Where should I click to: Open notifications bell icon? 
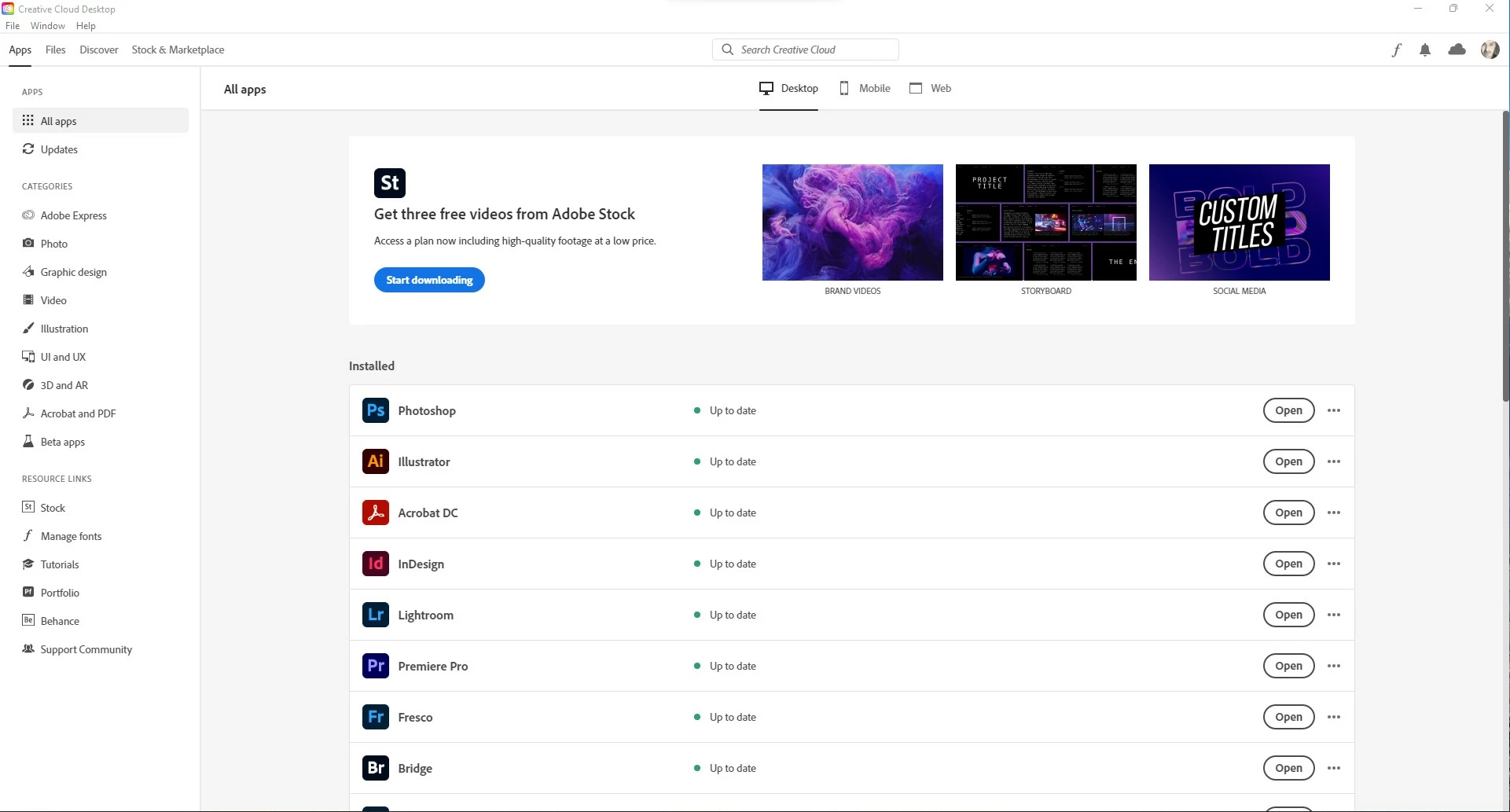coord(1425,50)
